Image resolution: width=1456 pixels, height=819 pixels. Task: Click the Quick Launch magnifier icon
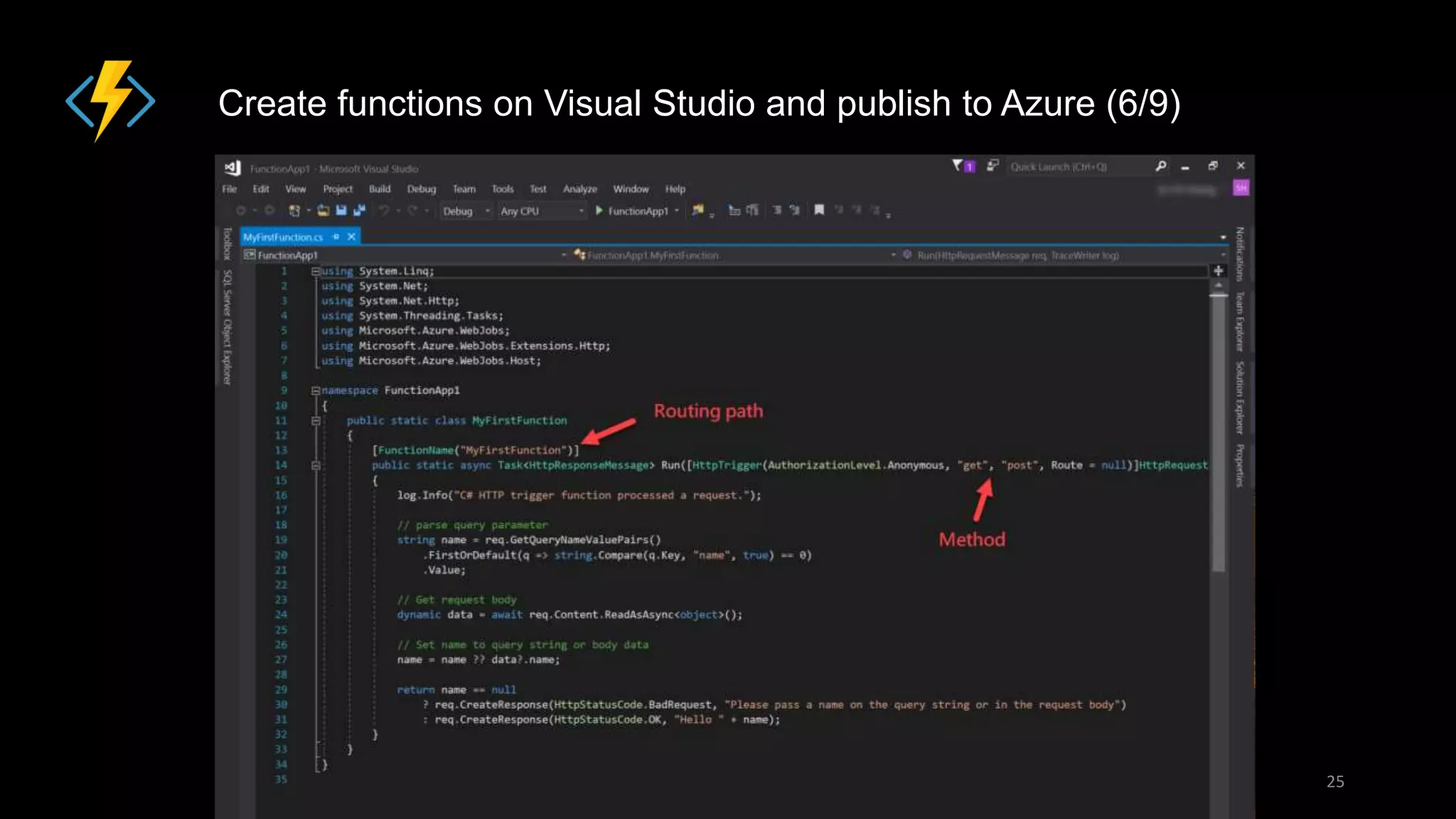click(x=1161, y=166)
